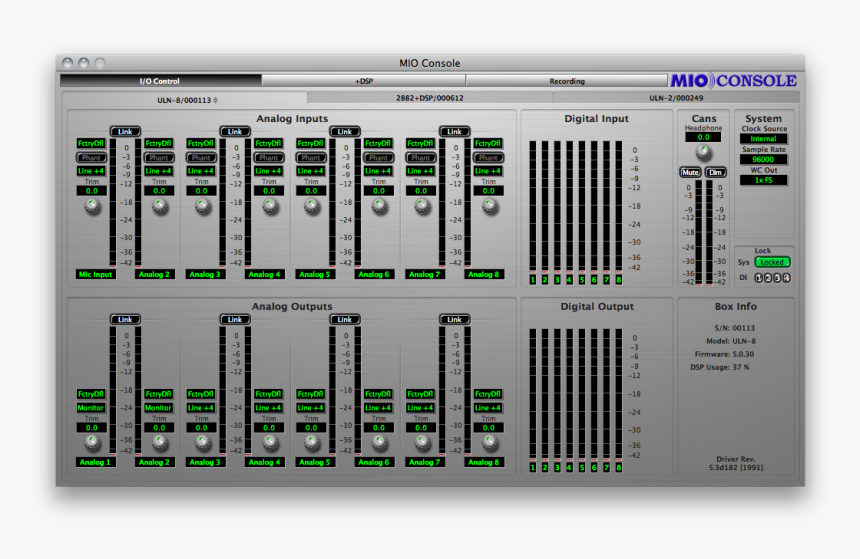860x559 pixels.
Task: Open Analog 8 input FctryDfl preset menu
Action: (x=488, y=143)
